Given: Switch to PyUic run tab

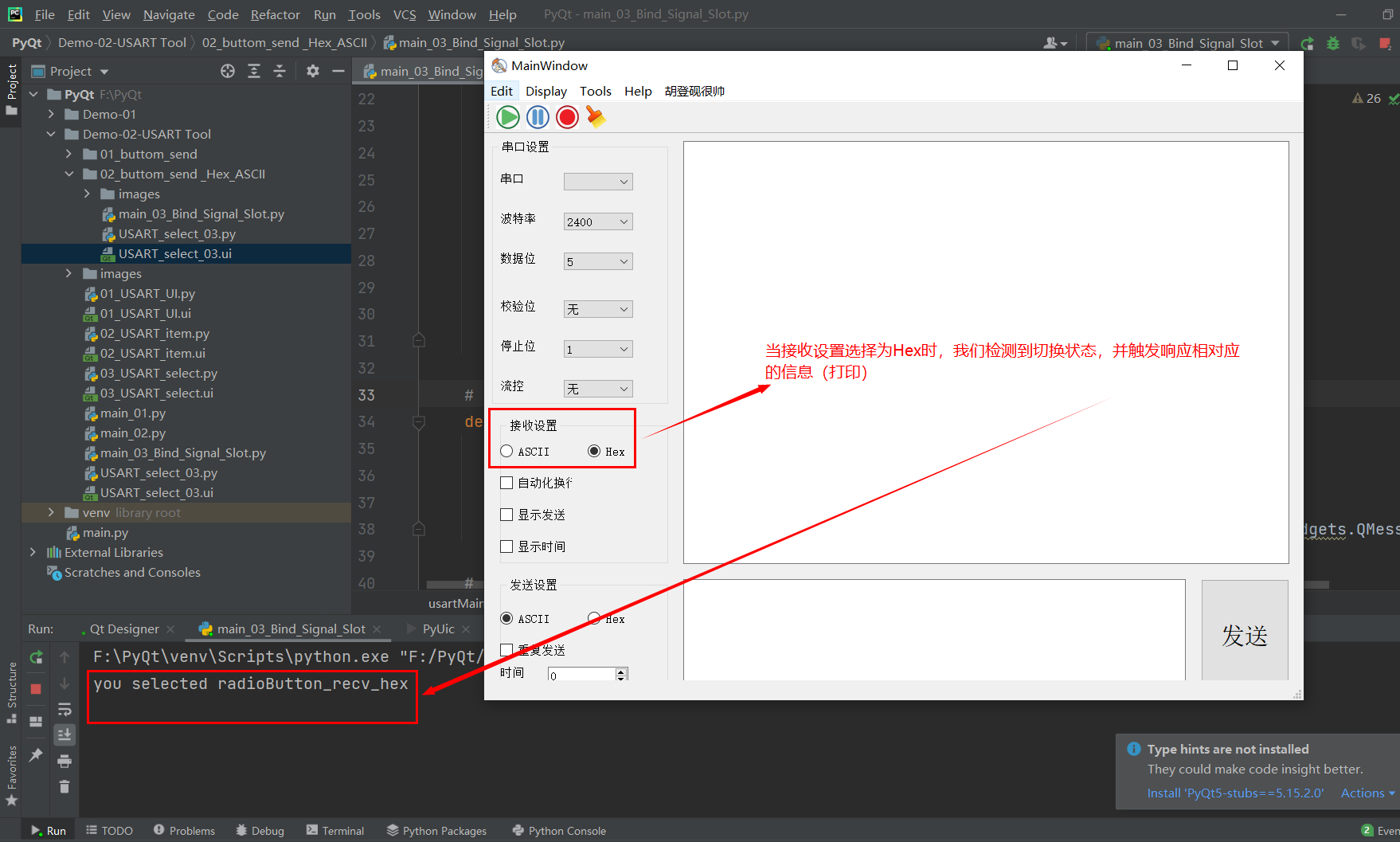Looking at the screenshot, I should pyautogui.click(x=438, y=629).
